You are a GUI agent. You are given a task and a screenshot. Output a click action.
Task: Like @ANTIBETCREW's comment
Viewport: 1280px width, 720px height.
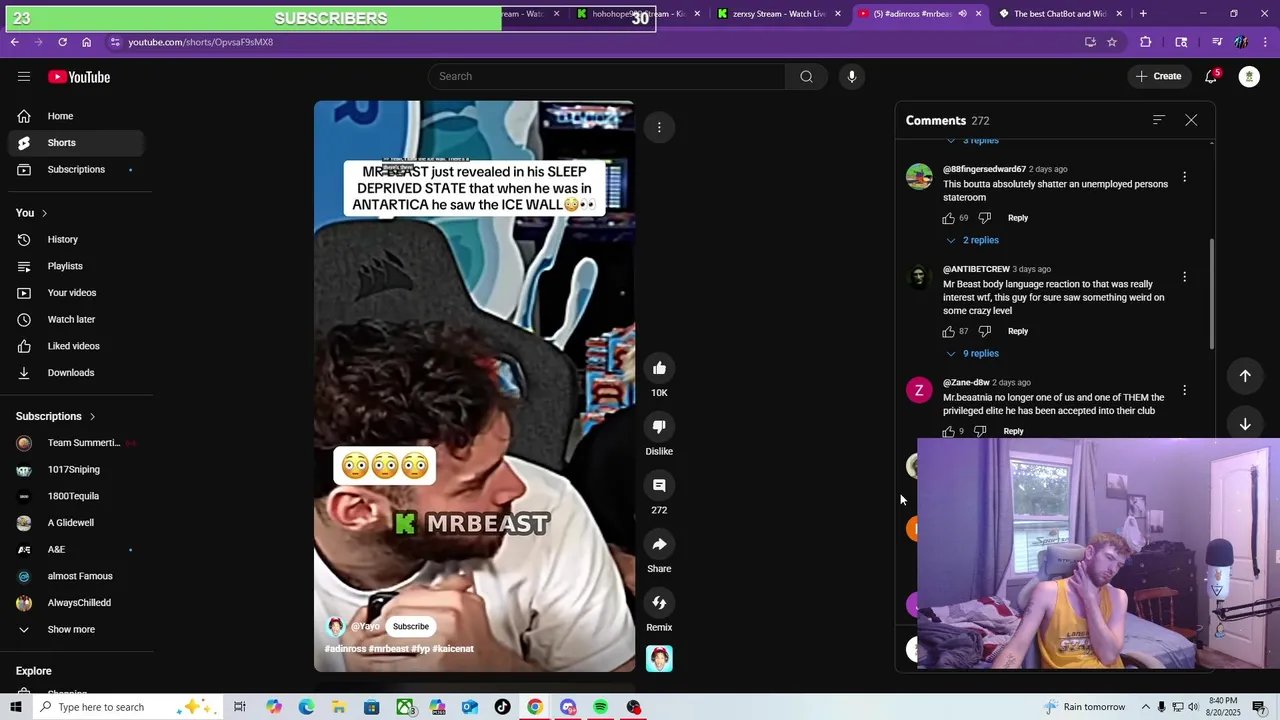(949, 331)
